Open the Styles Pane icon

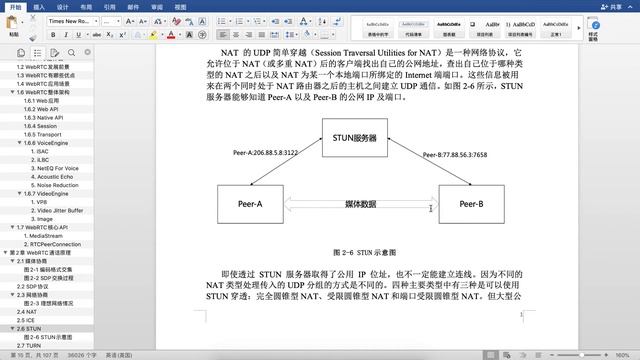tap(593, 29)
